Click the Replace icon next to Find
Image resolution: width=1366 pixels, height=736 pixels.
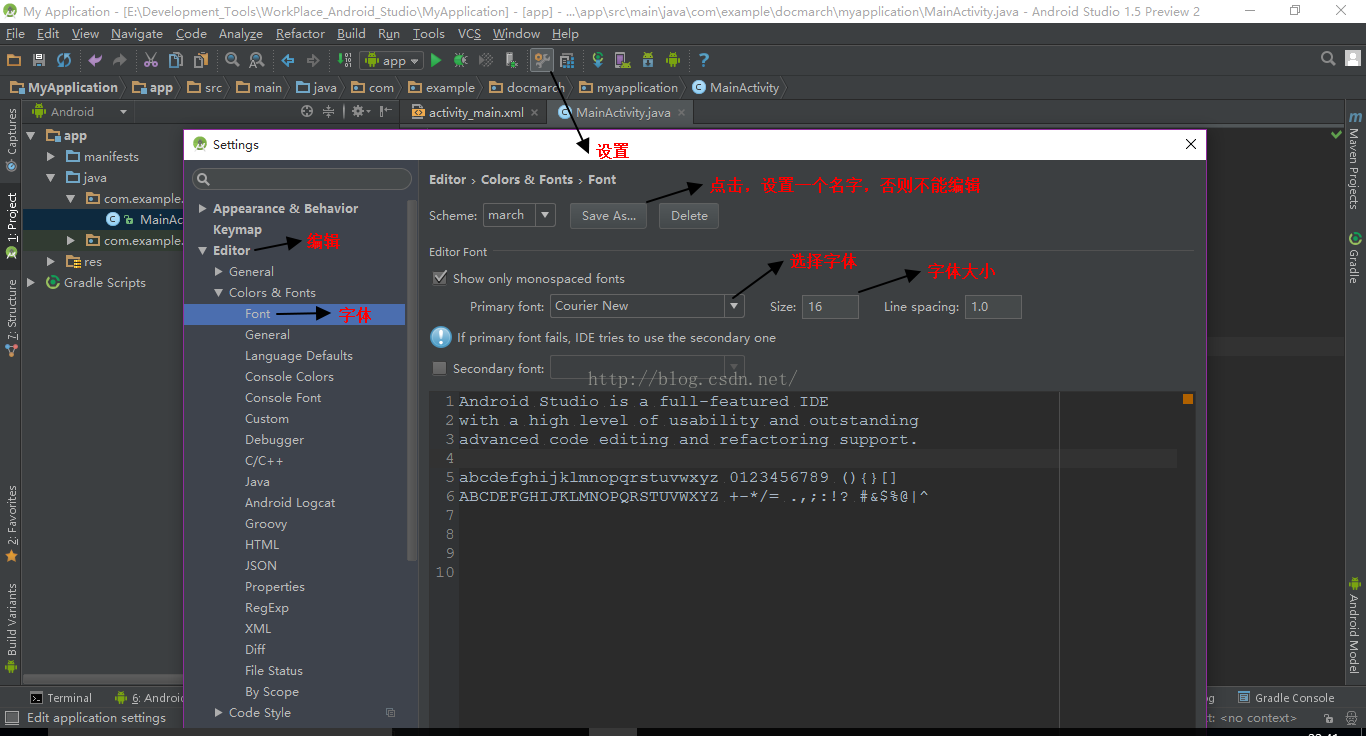tap(257, 60)
